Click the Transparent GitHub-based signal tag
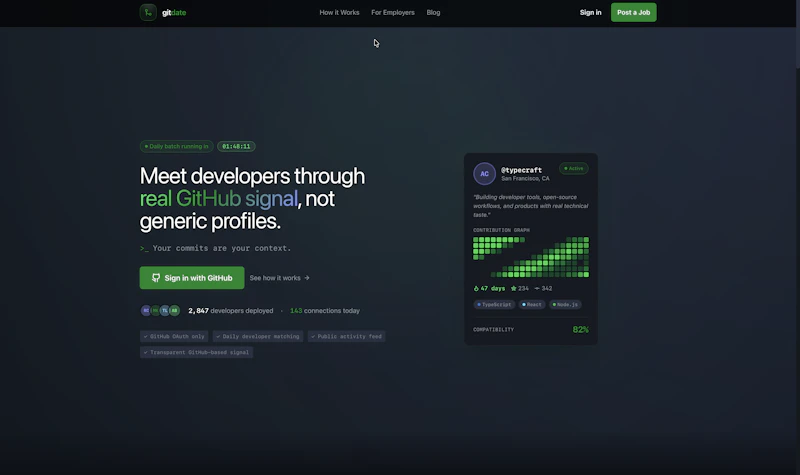Viewport: 800px width, 475px height. (x=196, y=352)
